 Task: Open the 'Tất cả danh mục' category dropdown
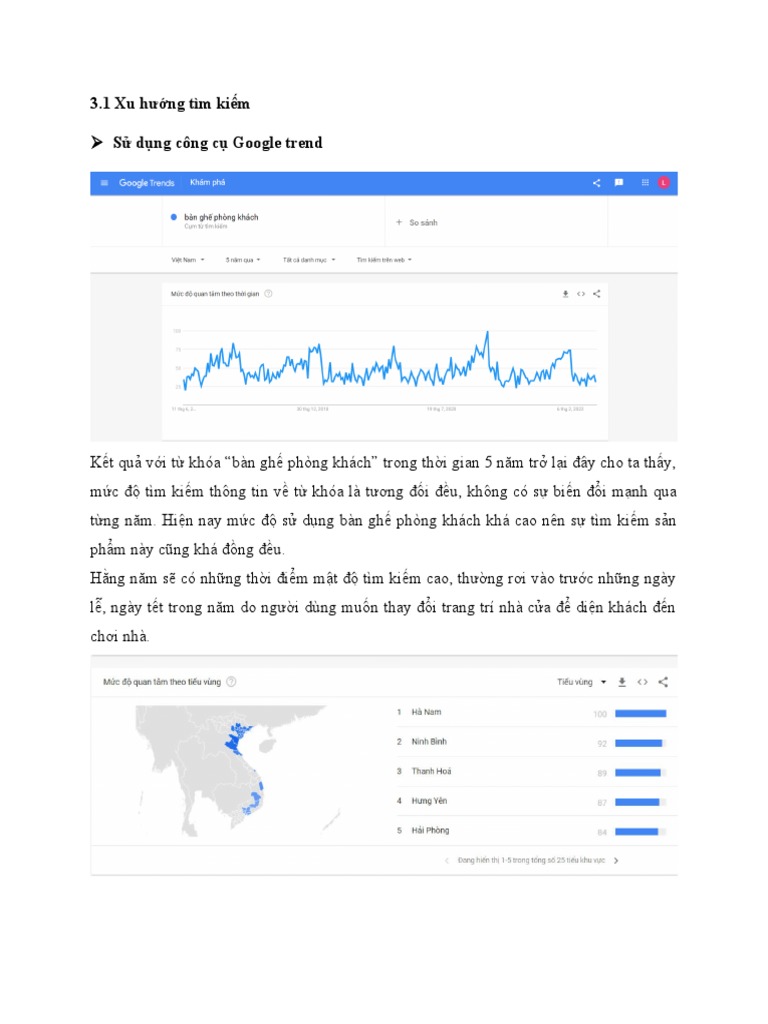click(306, 259)
